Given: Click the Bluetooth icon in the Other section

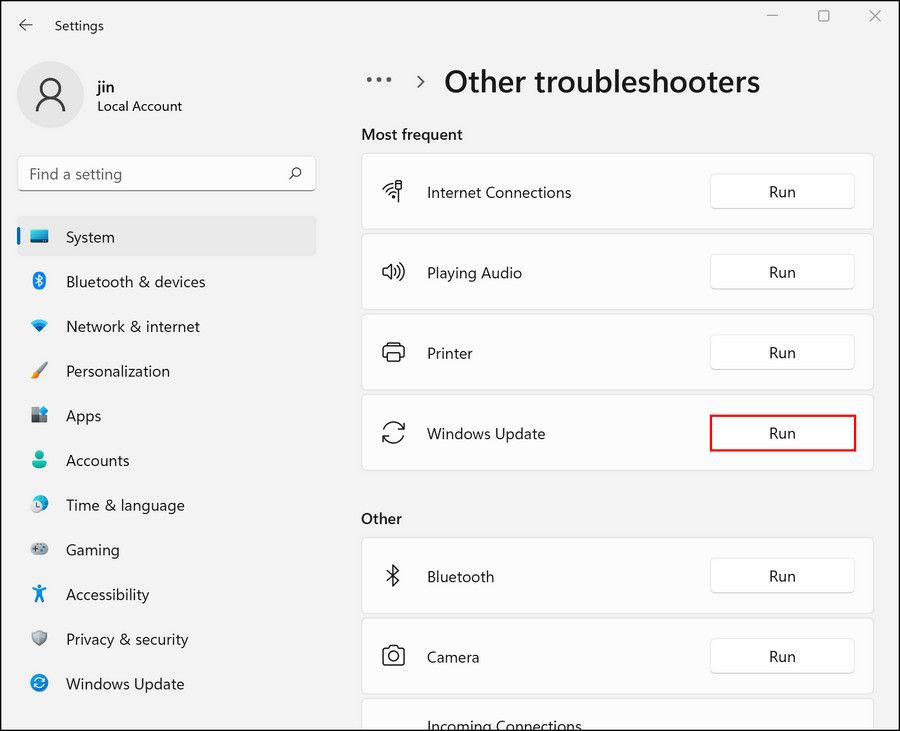Looking at the screenshot, I should tap(394, 576).
